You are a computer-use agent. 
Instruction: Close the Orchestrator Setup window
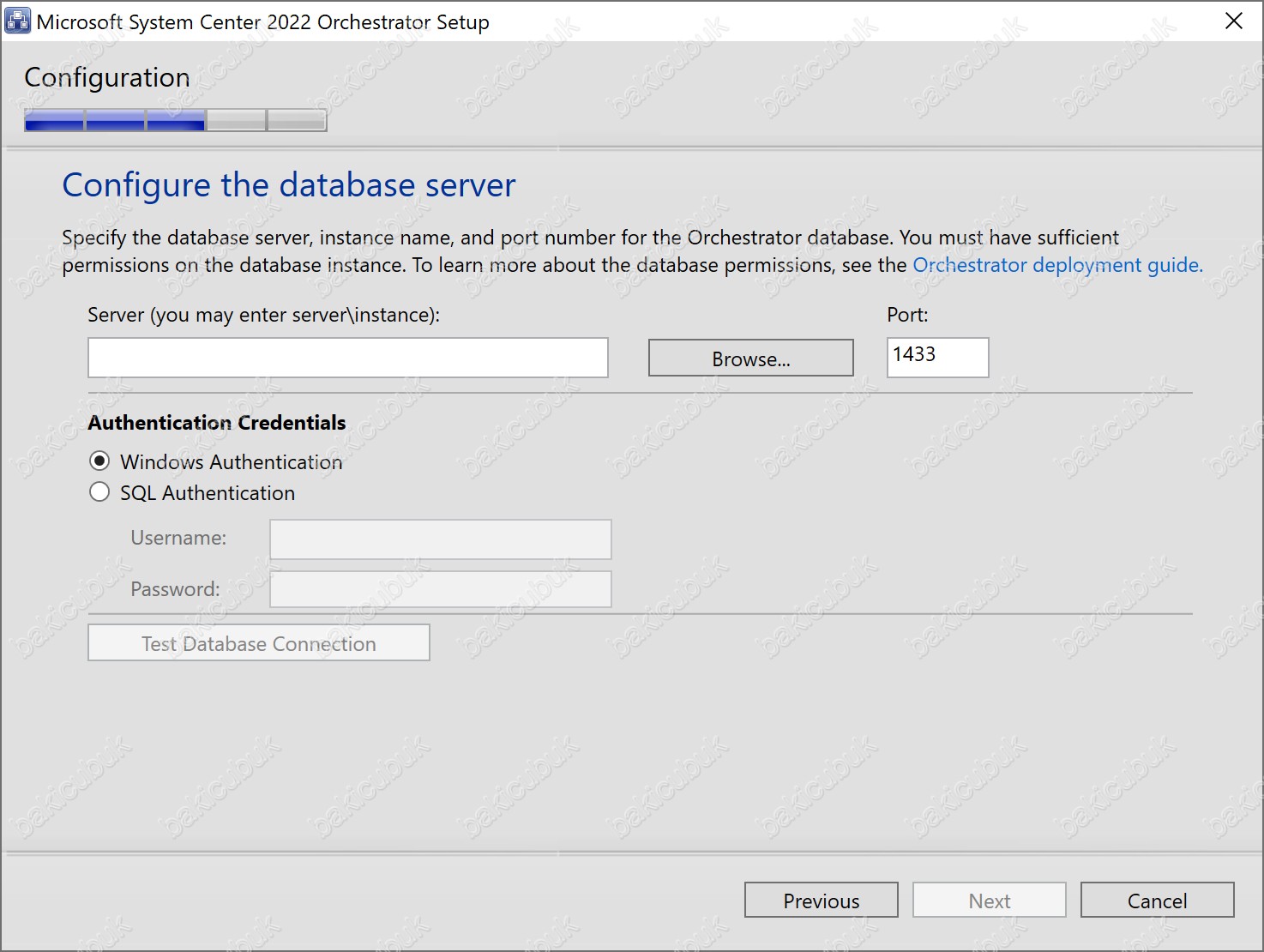click(1234, 21)
